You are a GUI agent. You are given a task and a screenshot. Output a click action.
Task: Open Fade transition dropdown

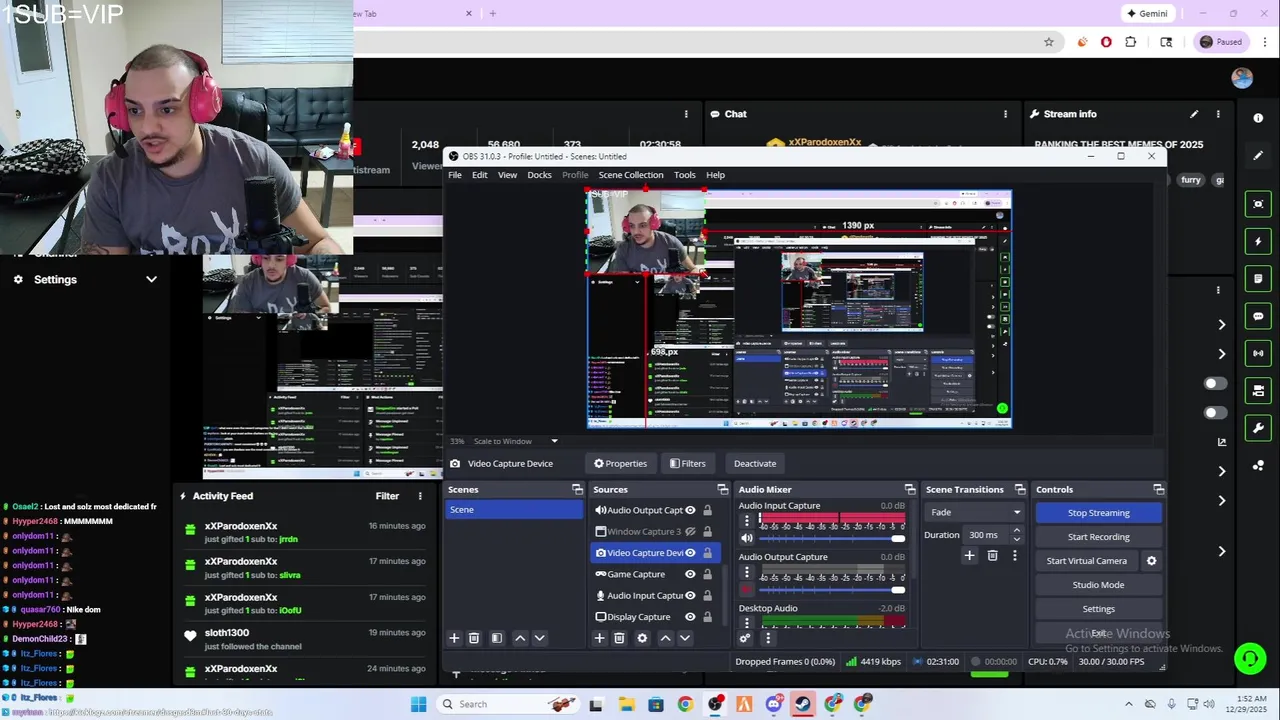[975, 512]
